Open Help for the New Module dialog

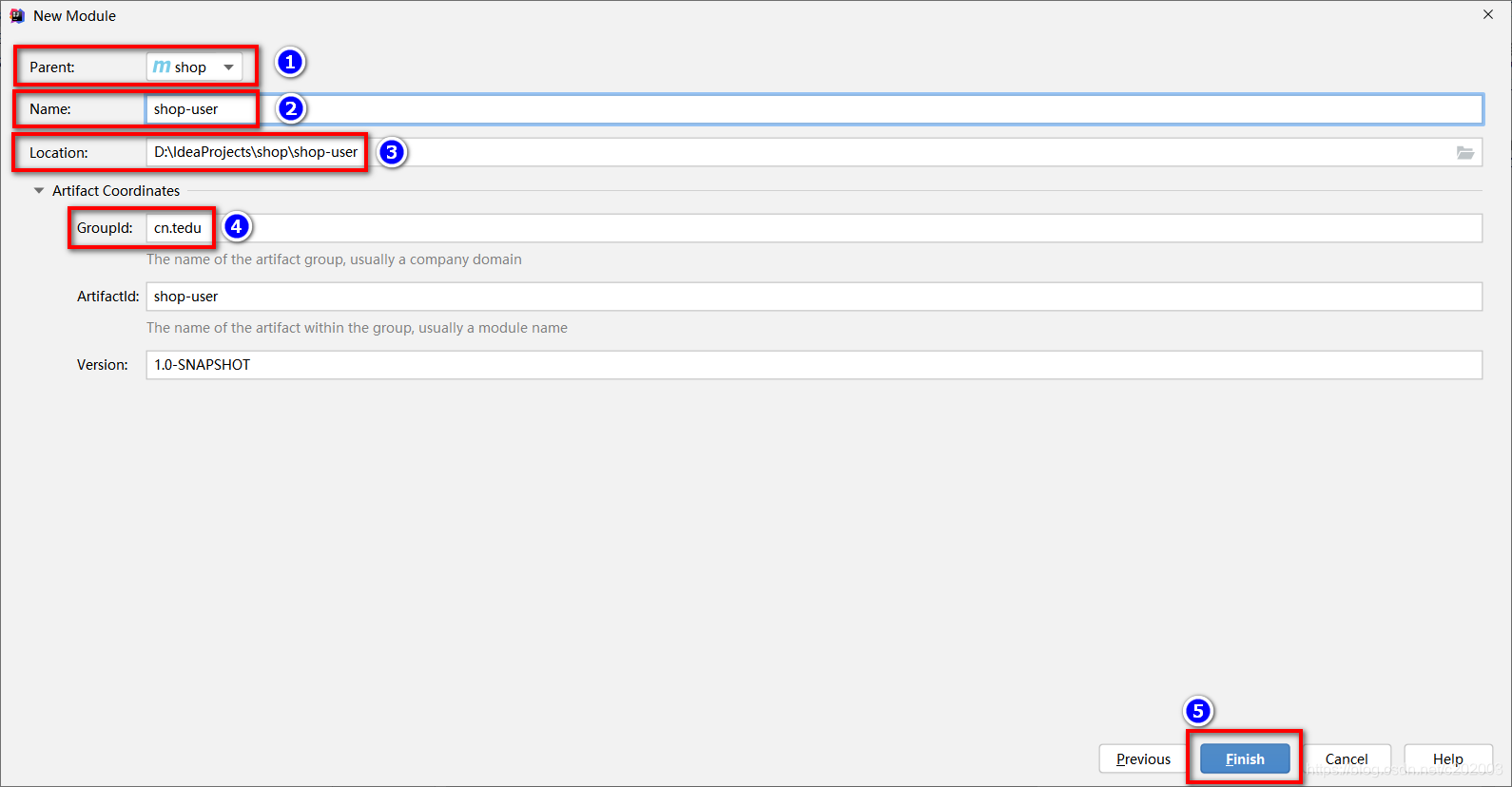click(1448, 758)
